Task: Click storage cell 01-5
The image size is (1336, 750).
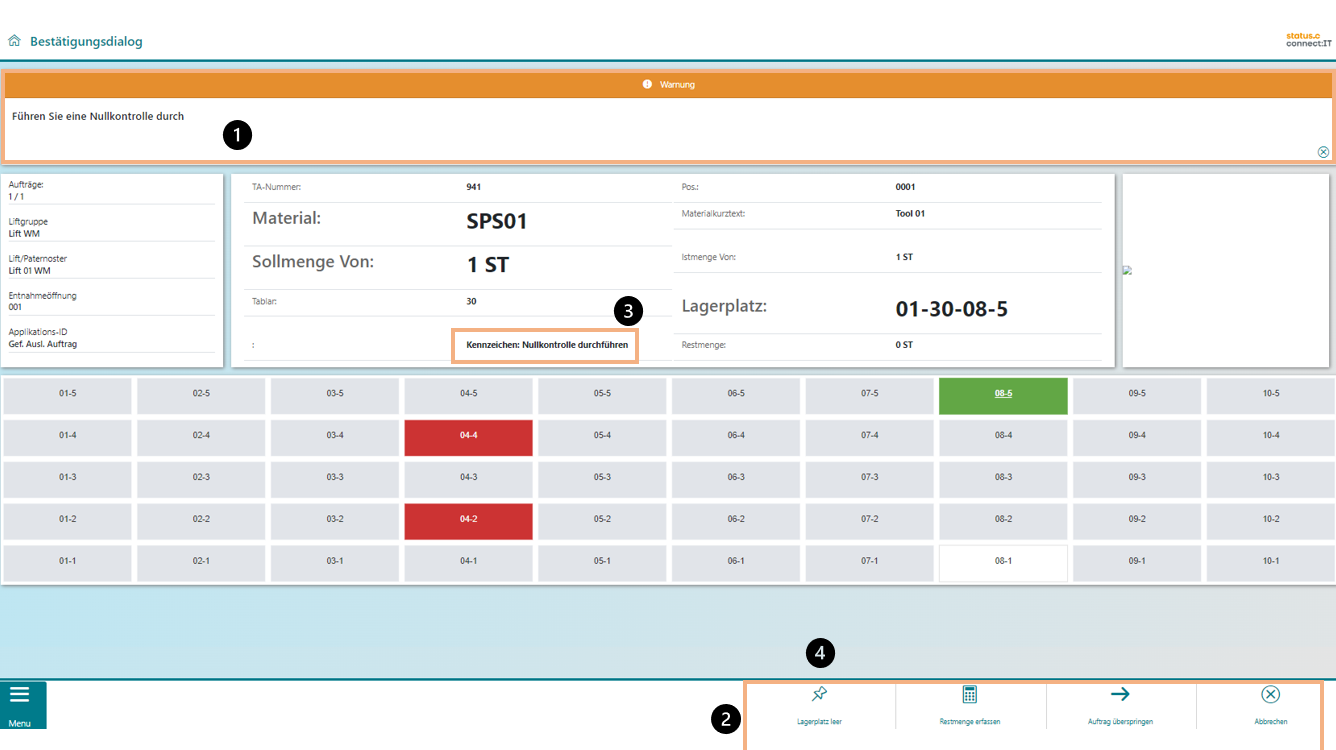Action: [67, 394]
